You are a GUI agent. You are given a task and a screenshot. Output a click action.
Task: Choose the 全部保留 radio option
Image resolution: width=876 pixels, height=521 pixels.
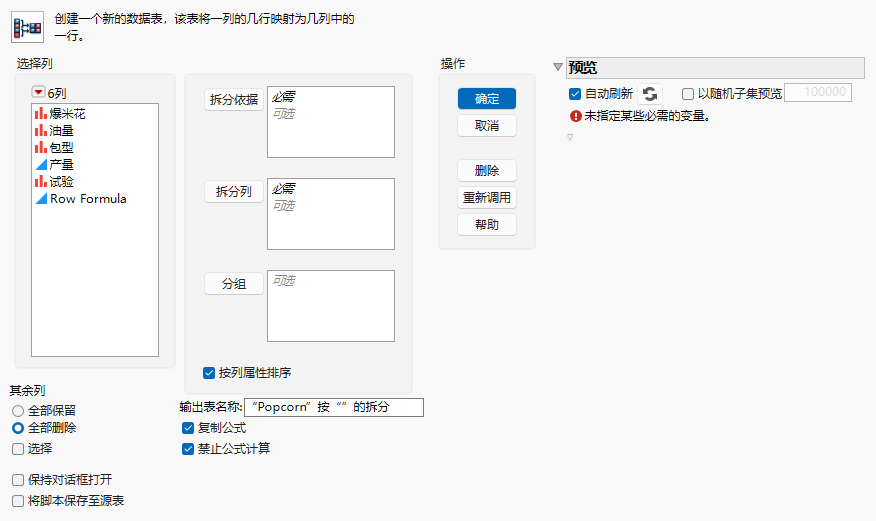click(18, 411)
